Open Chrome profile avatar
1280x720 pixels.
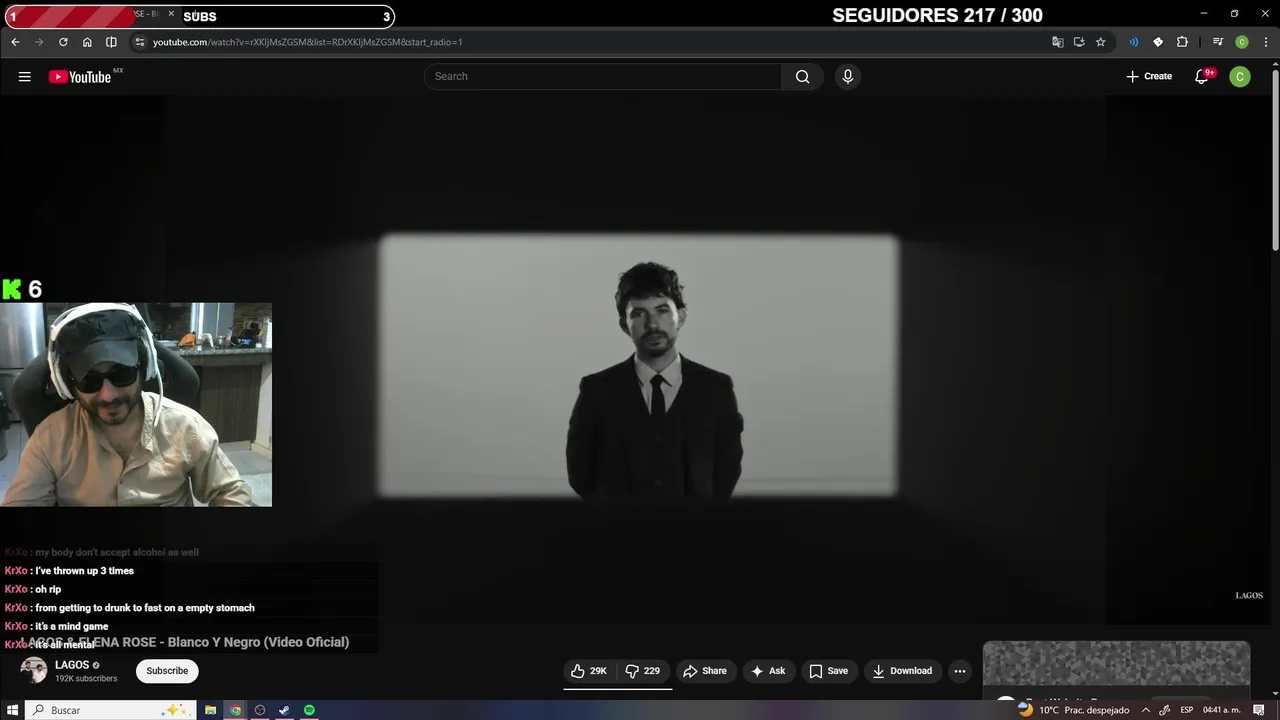1242,42
